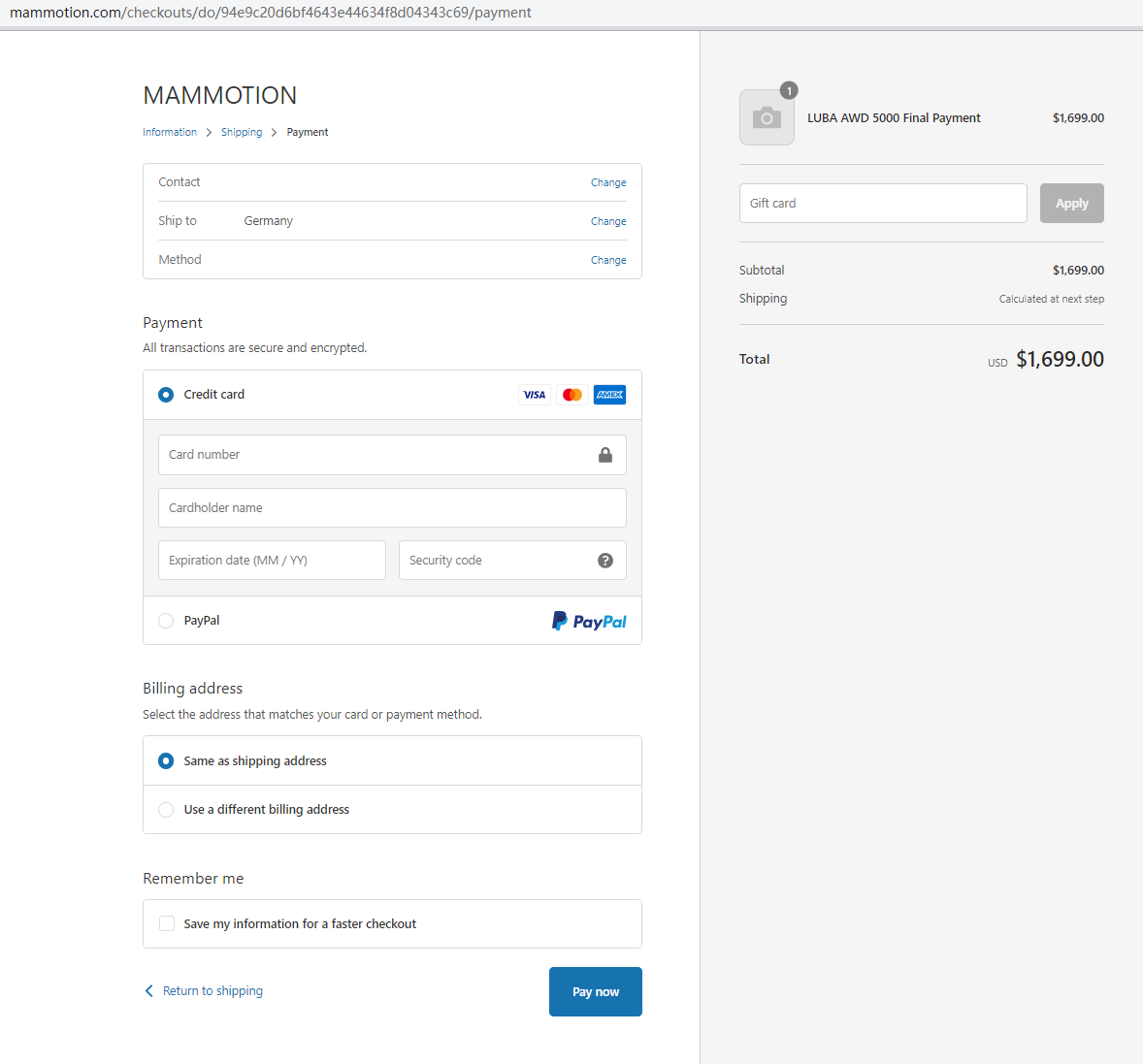
Task: Select the Credit card radio button
Action: [x=166, y=394]
